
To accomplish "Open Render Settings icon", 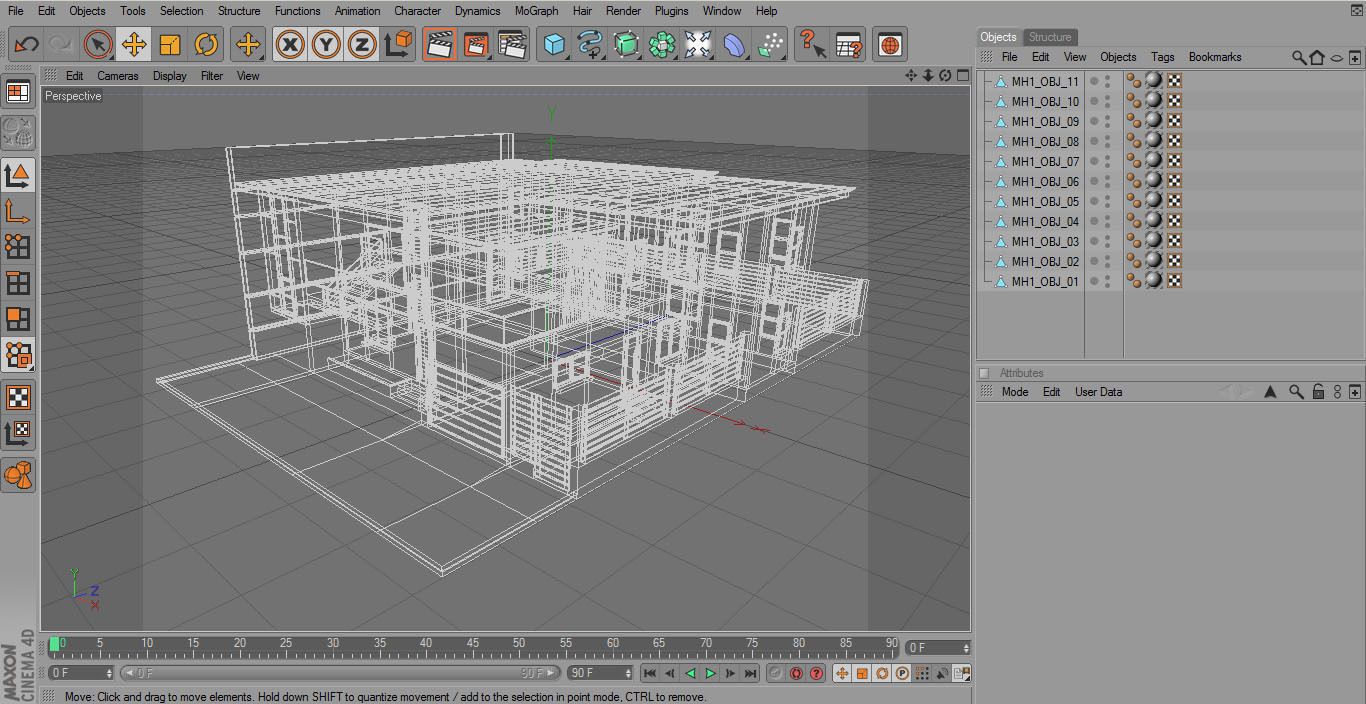I will point(513,44).
